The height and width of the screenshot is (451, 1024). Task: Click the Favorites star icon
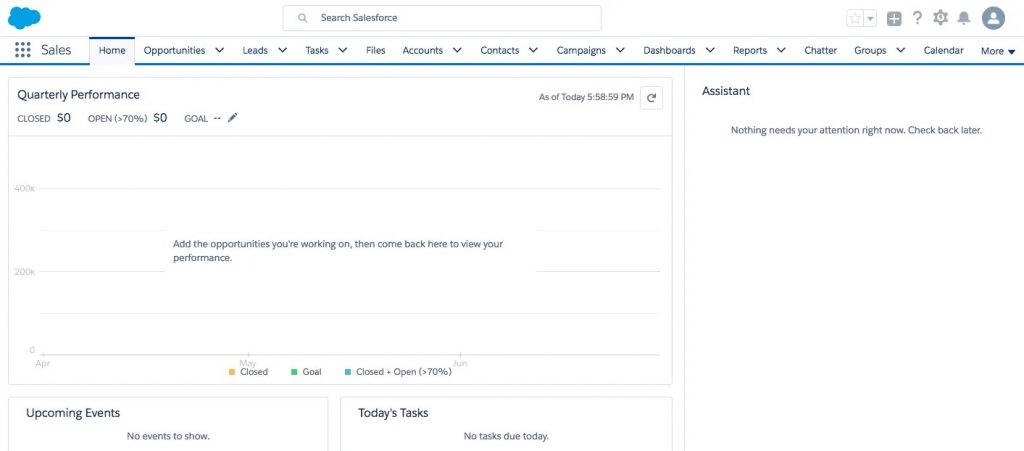855,18
